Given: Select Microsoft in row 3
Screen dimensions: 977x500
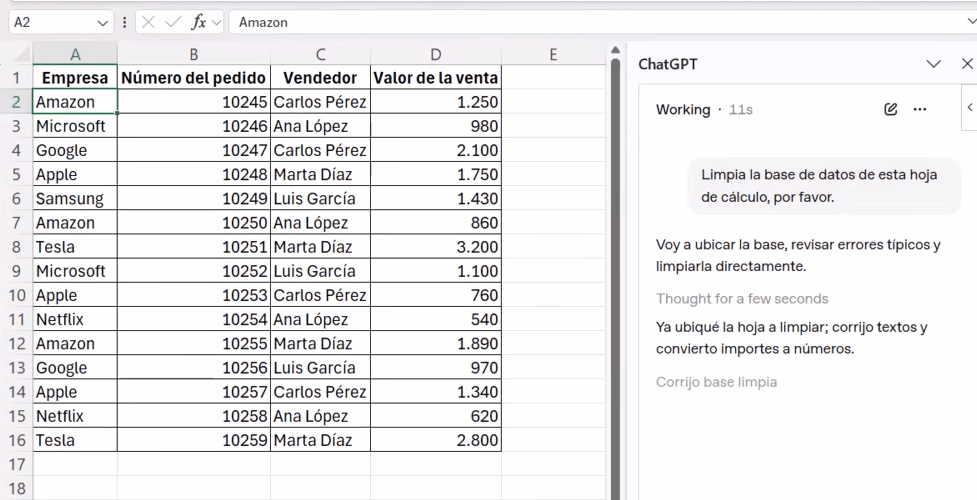Looking at the screenshot, I should 75,126.
